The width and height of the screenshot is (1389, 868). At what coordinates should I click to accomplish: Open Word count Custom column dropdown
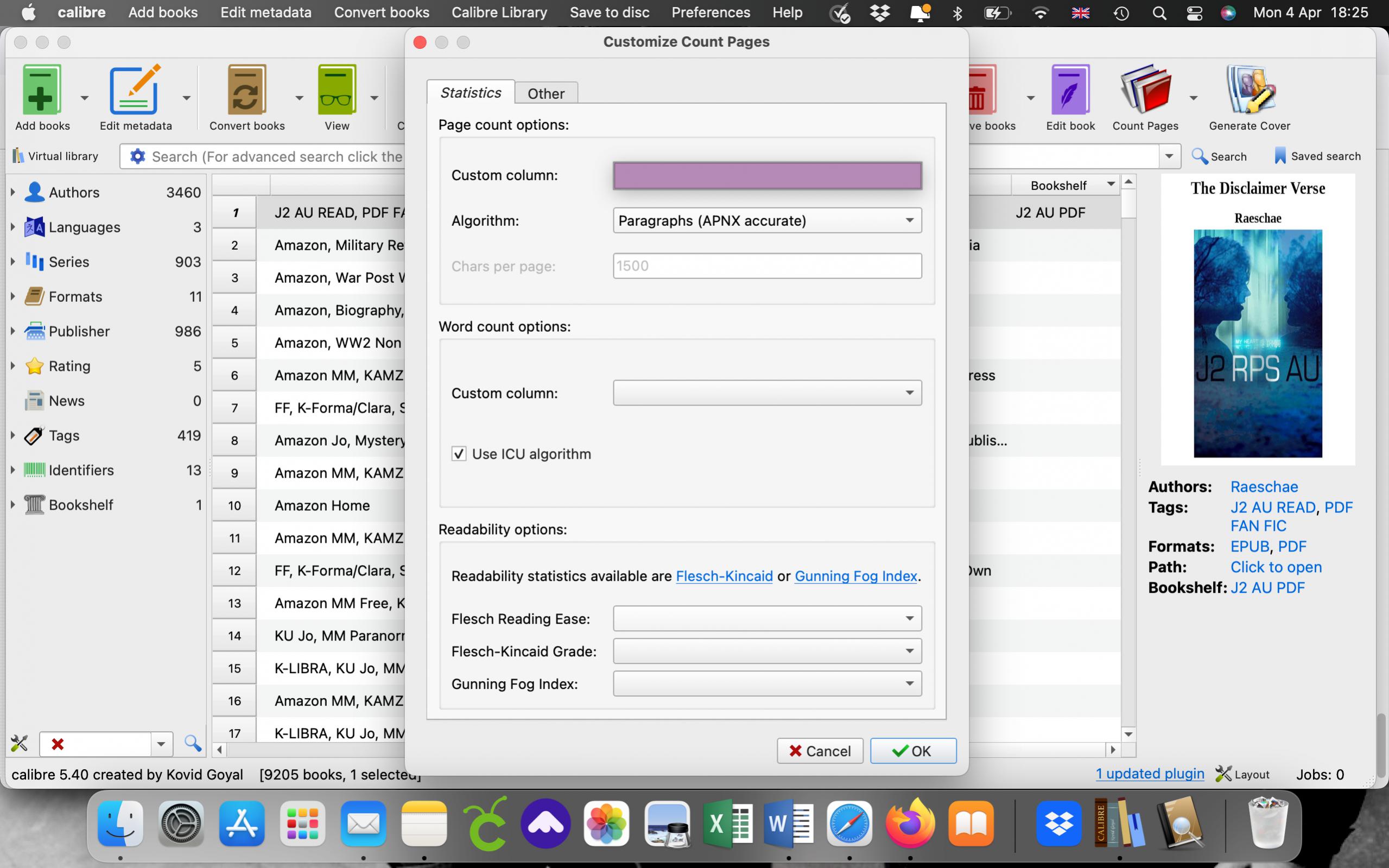coord(767,392)
